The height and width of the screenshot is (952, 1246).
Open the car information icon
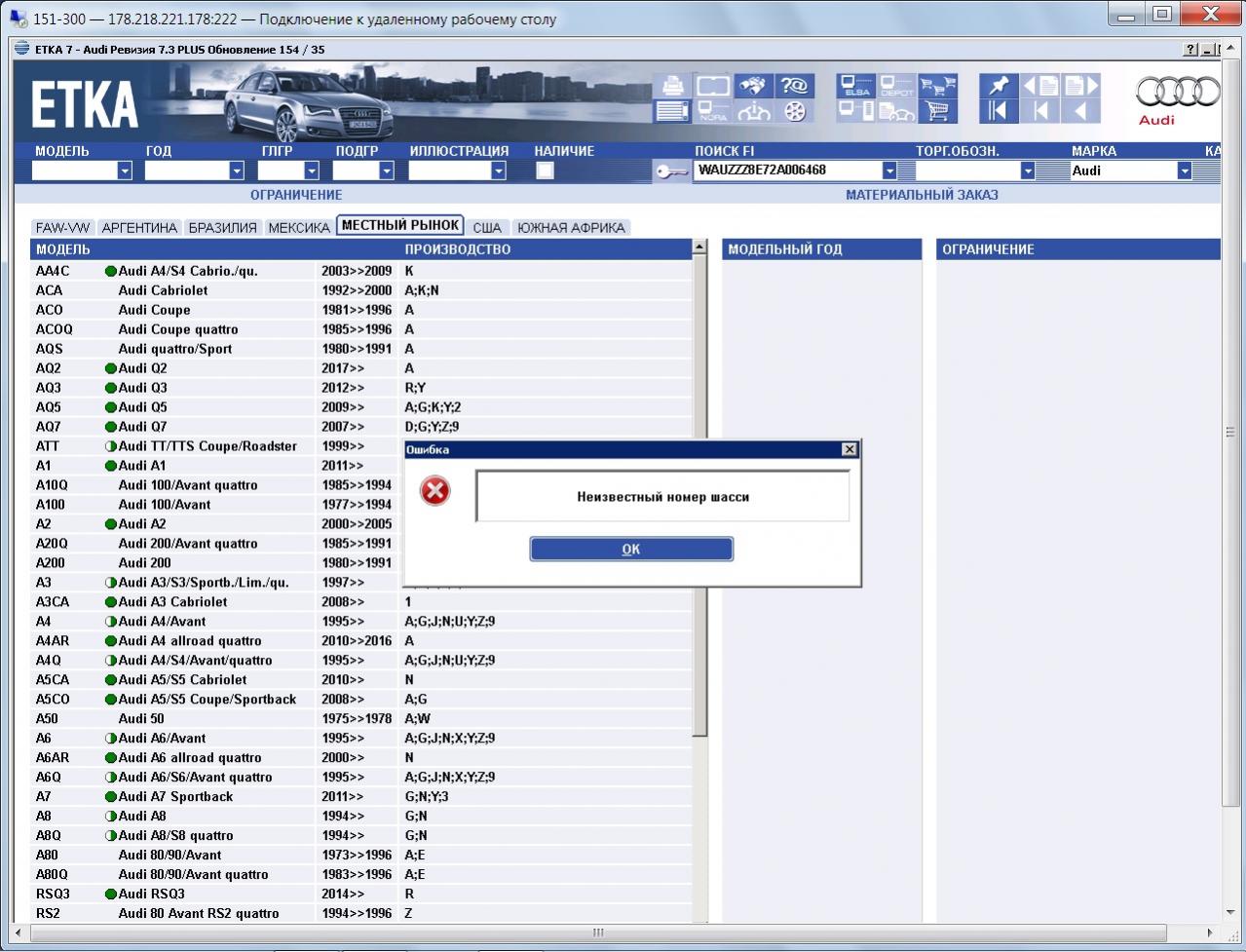(753, 111)
